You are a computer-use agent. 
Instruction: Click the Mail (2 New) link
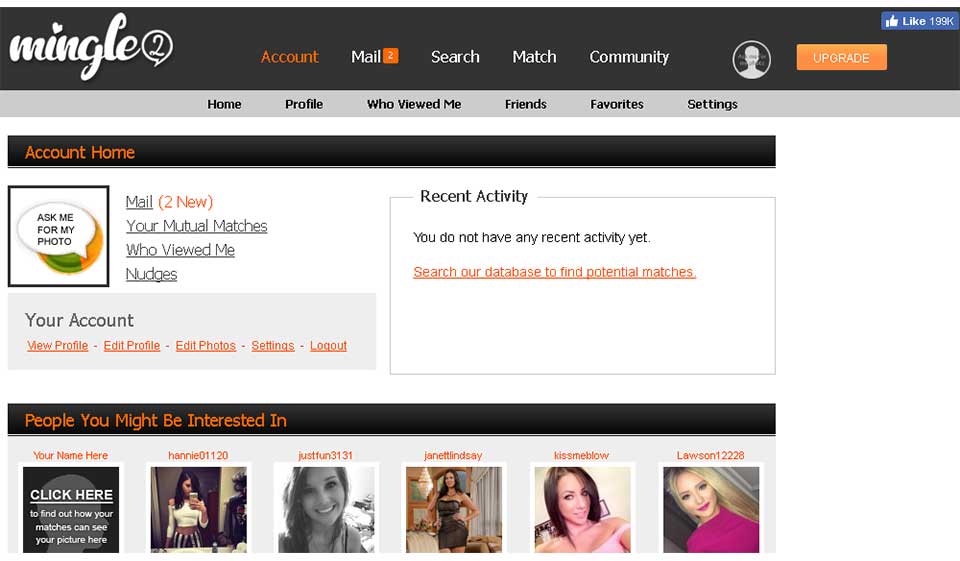click(169, 202)
